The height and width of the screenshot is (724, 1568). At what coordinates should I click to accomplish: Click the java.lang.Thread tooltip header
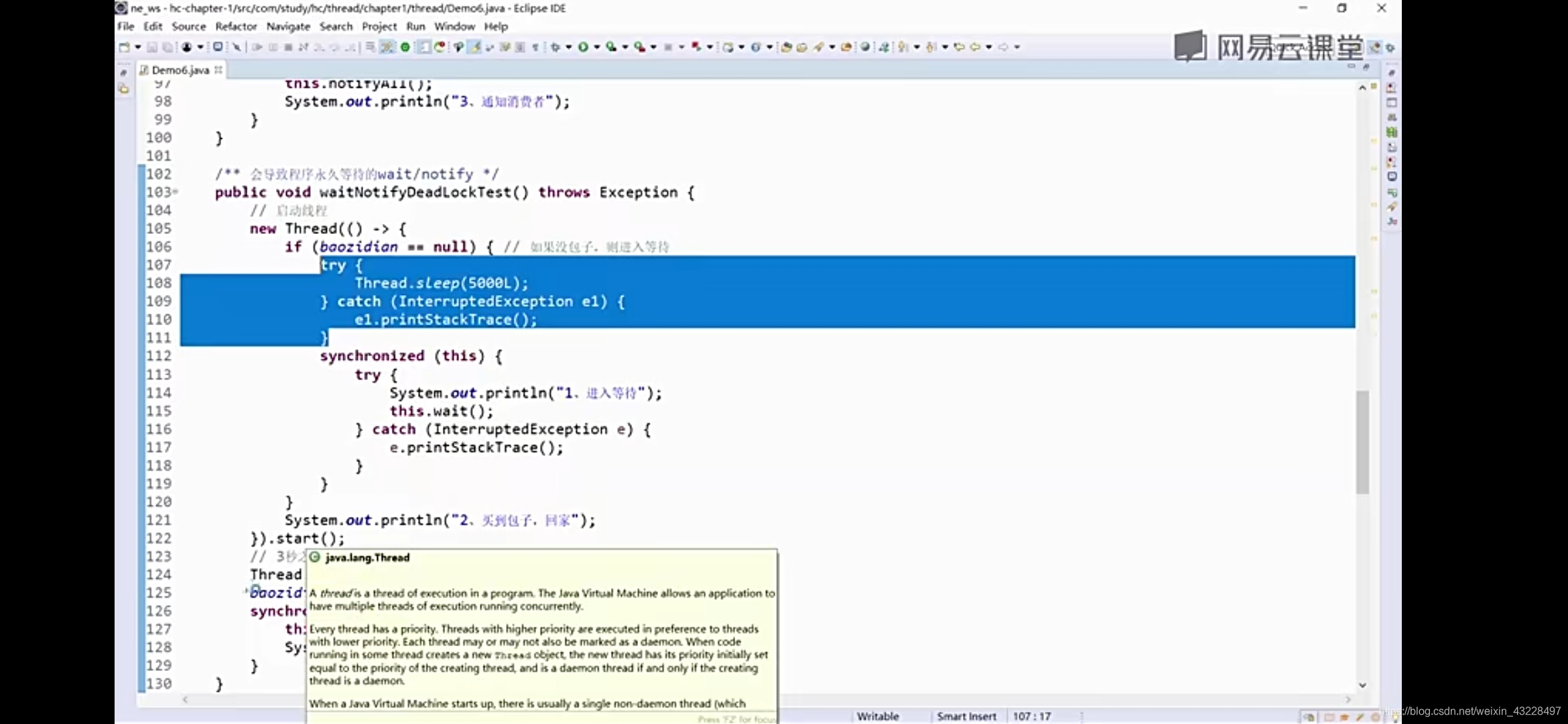(367, 557)
